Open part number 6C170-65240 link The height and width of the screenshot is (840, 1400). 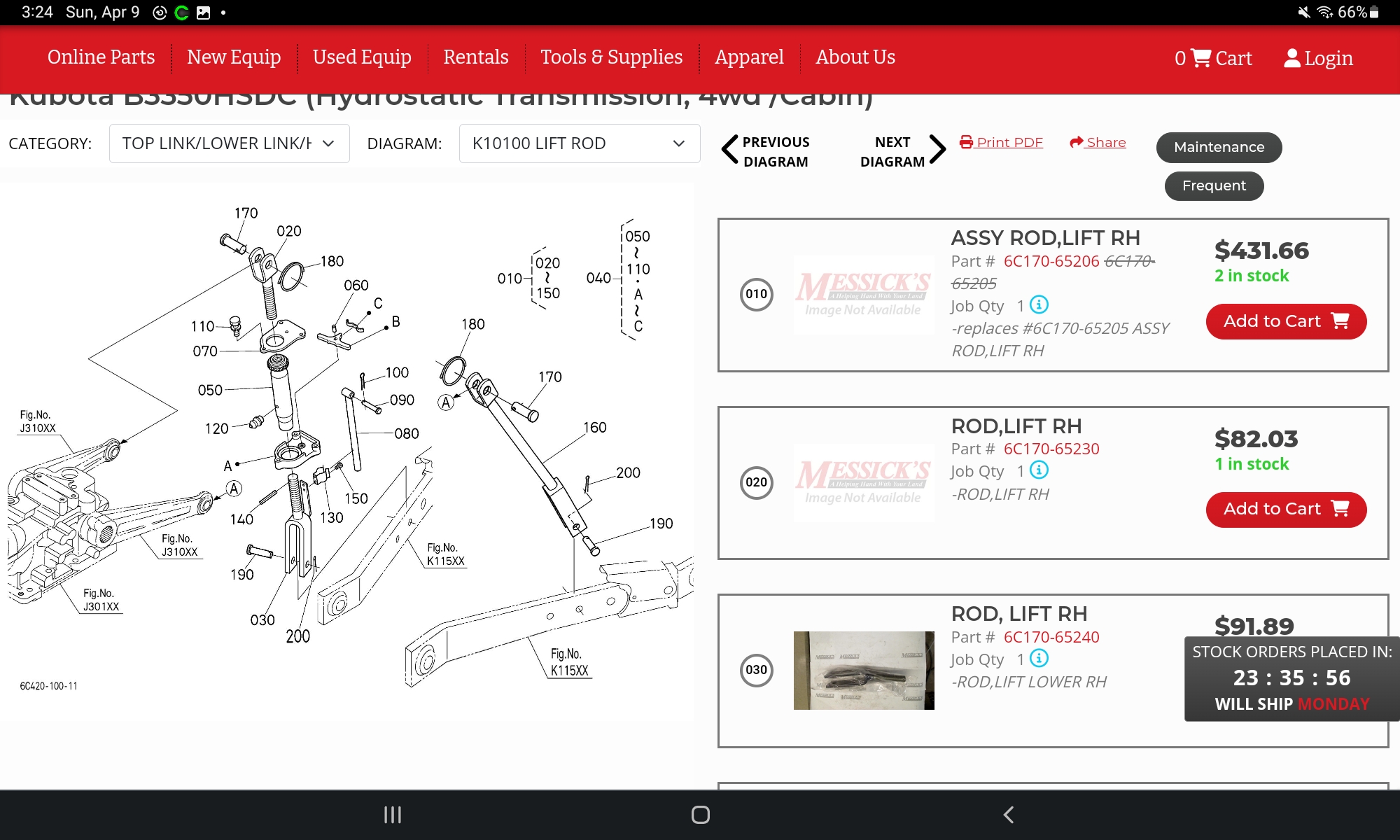pyautogui.click(x=1051, y=637)
